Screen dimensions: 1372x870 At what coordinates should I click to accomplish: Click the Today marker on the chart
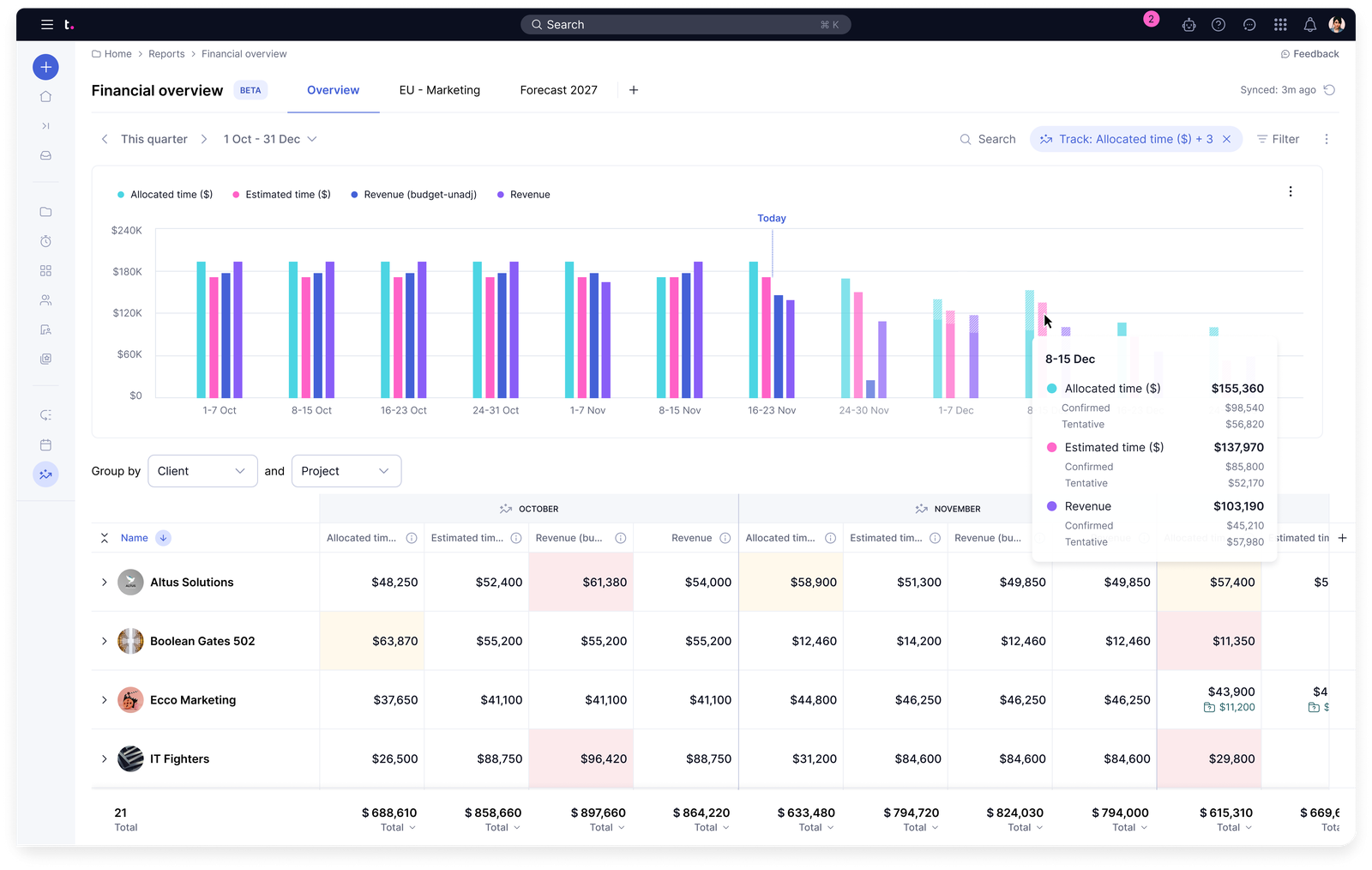(772, 219)
